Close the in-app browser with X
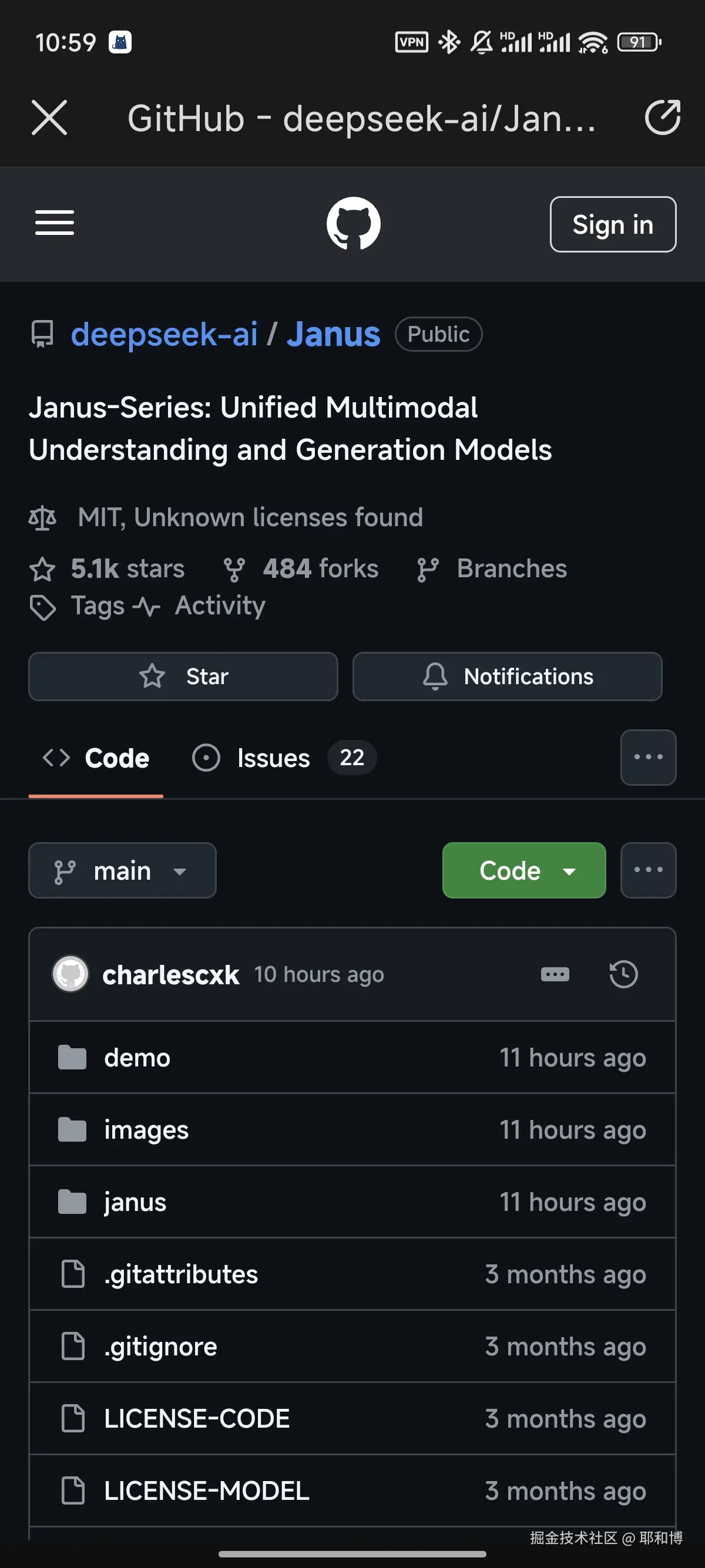 pyautogui.click(x=49, y=117)
